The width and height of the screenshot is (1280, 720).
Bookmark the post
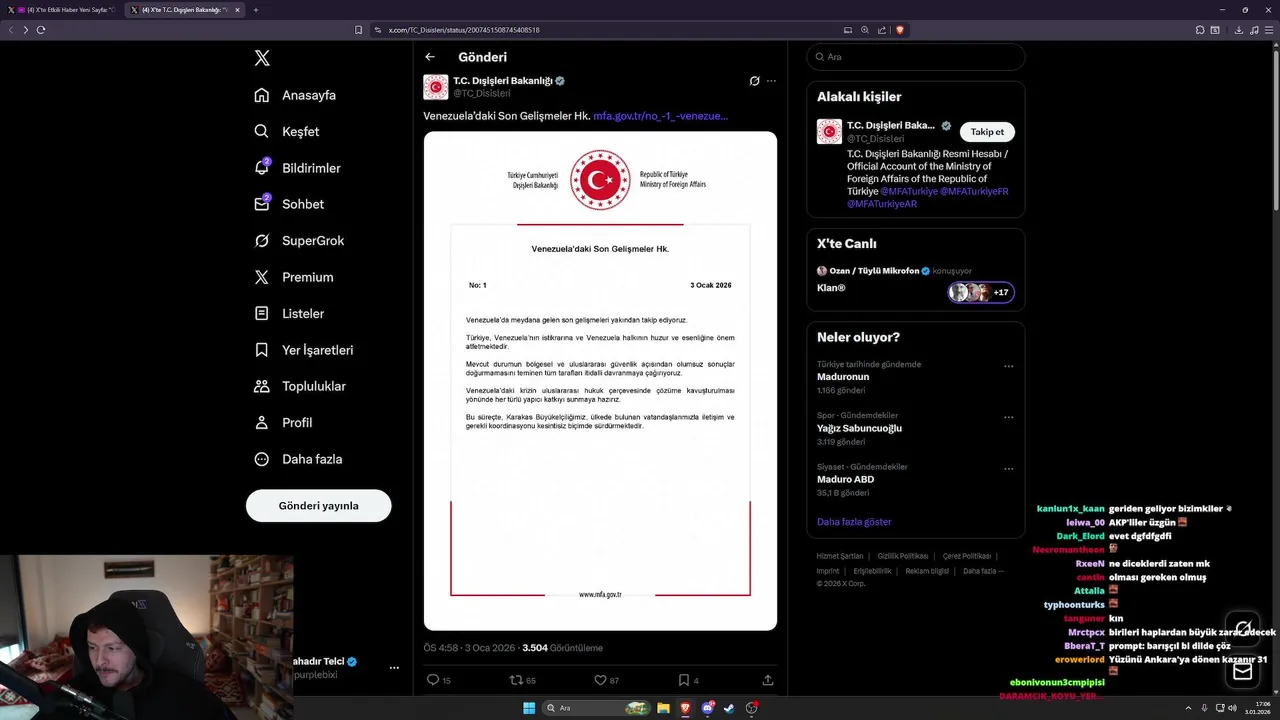click(x=683, y=680)
